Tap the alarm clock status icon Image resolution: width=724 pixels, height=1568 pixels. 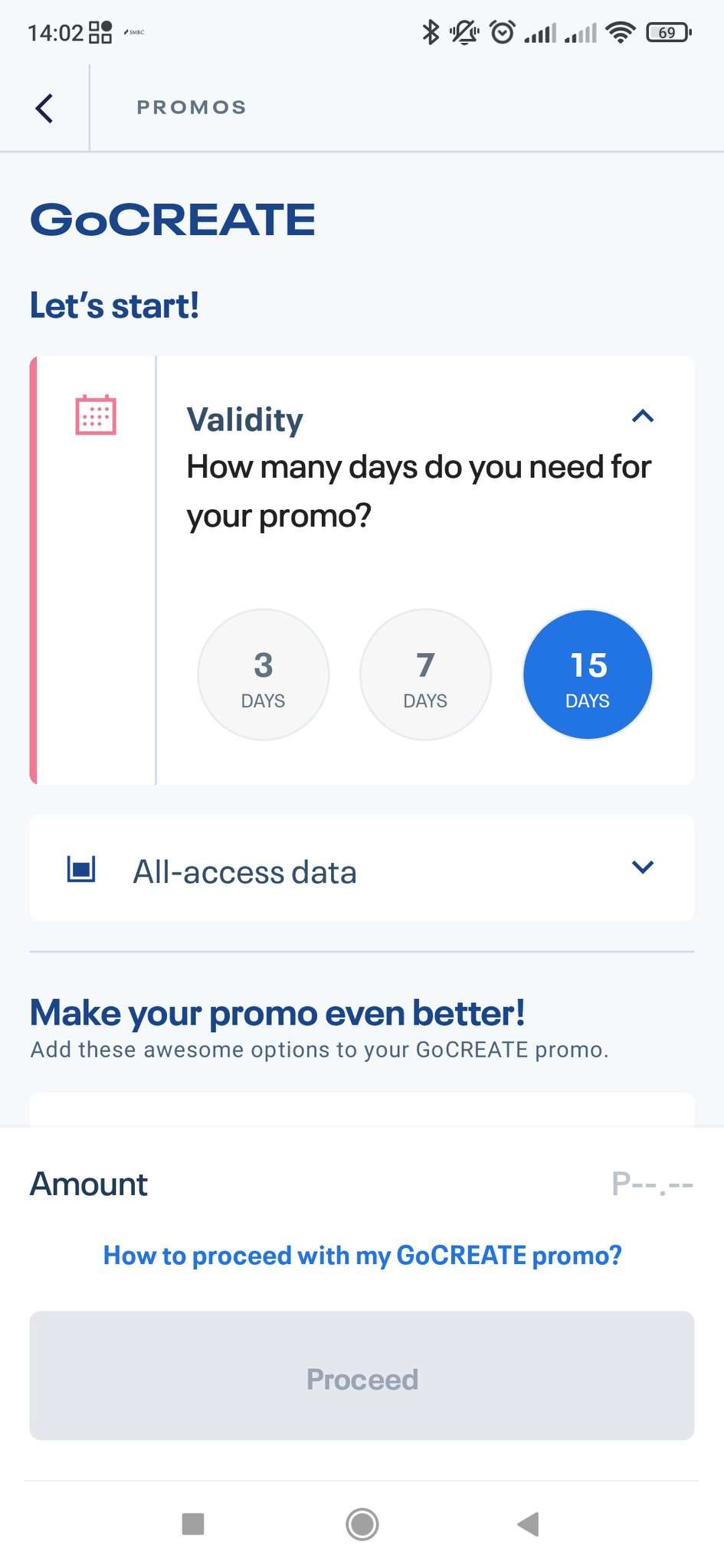(x=503, y=32)
